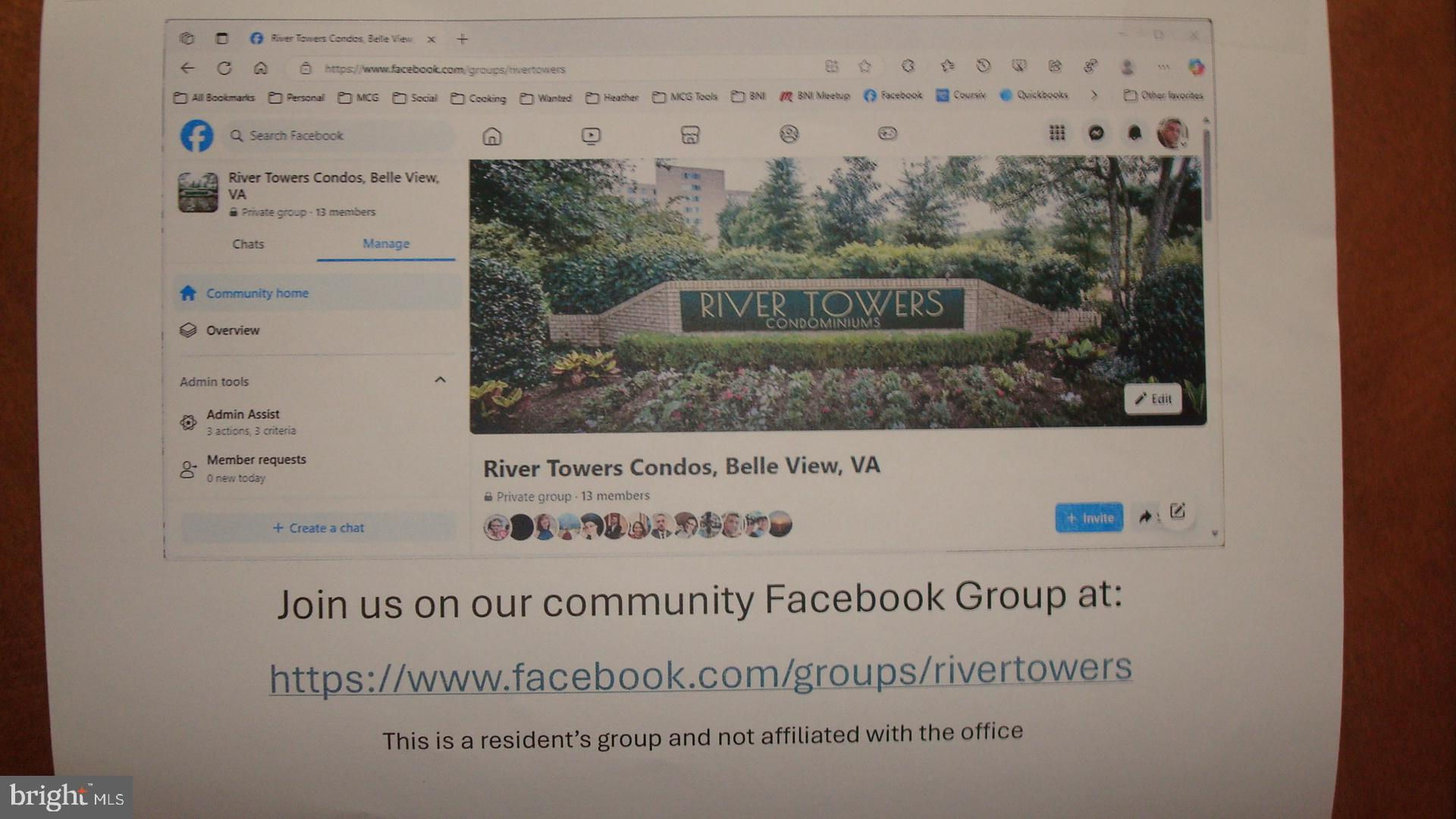This screenshot has width=1456, height=819.
Task: Switch to the Manage tab
Action: coord(385,243)
